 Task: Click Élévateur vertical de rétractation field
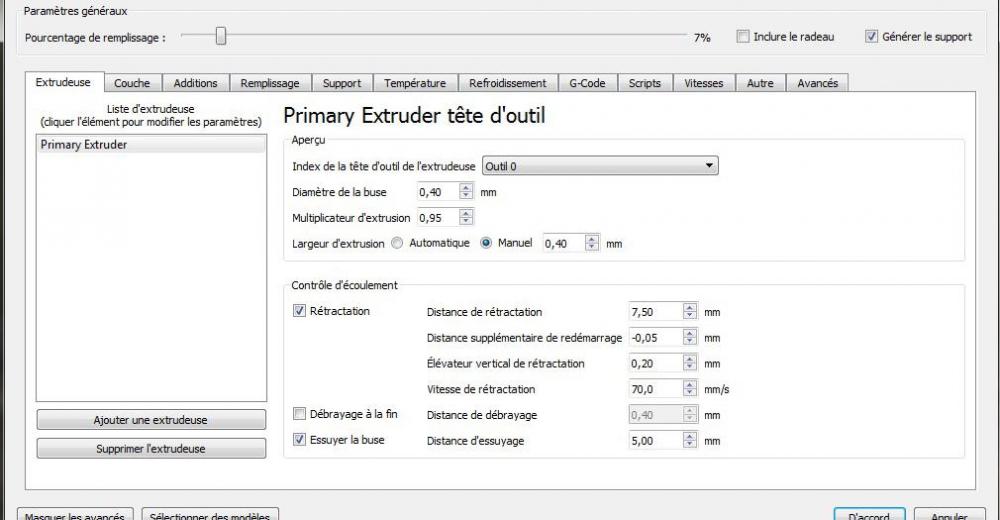pyautogui.click(x=655, y=363)
